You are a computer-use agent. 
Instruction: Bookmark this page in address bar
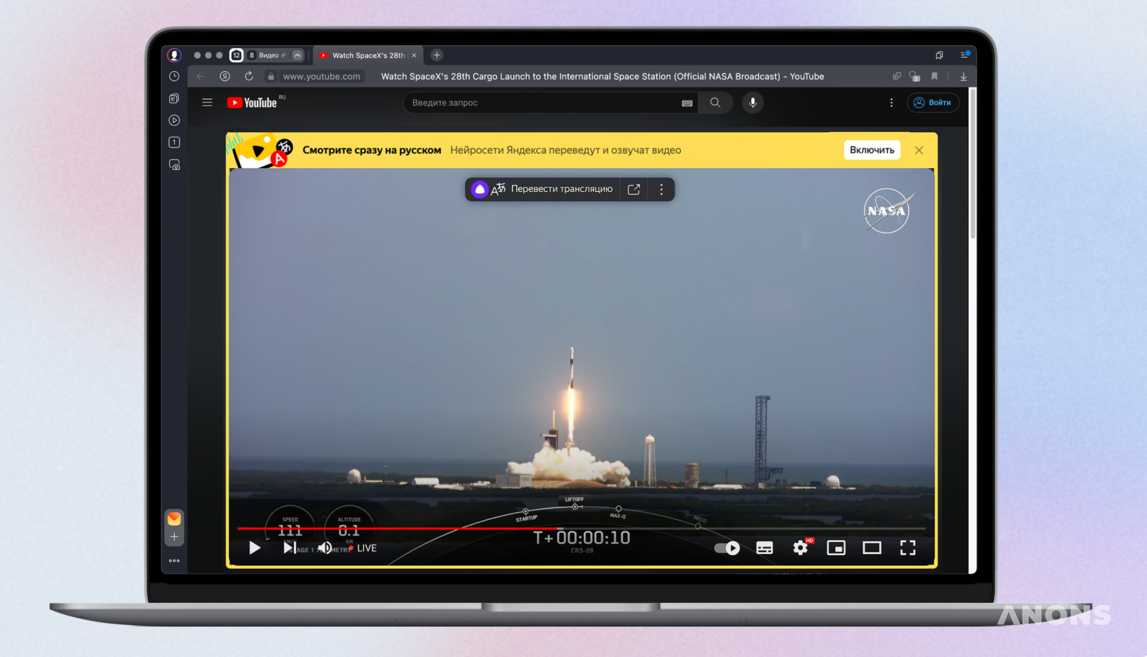click(934, 76)
